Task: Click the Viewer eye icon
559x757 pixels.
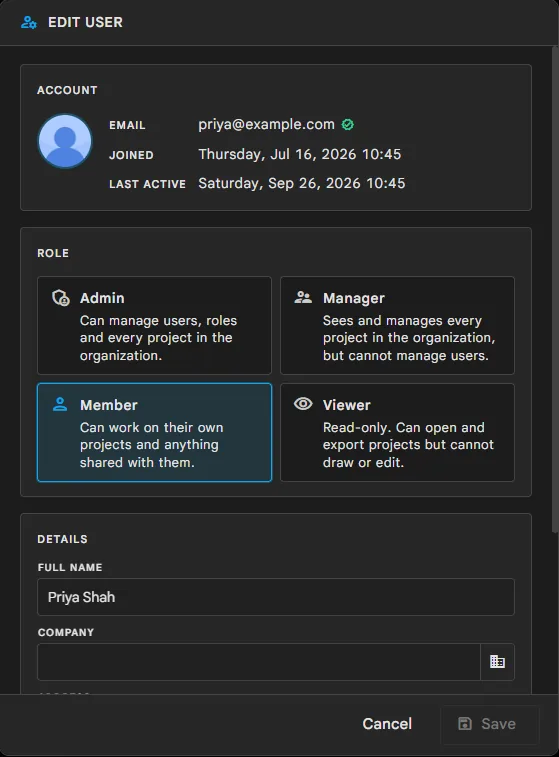Action: (x=303, y=404)
